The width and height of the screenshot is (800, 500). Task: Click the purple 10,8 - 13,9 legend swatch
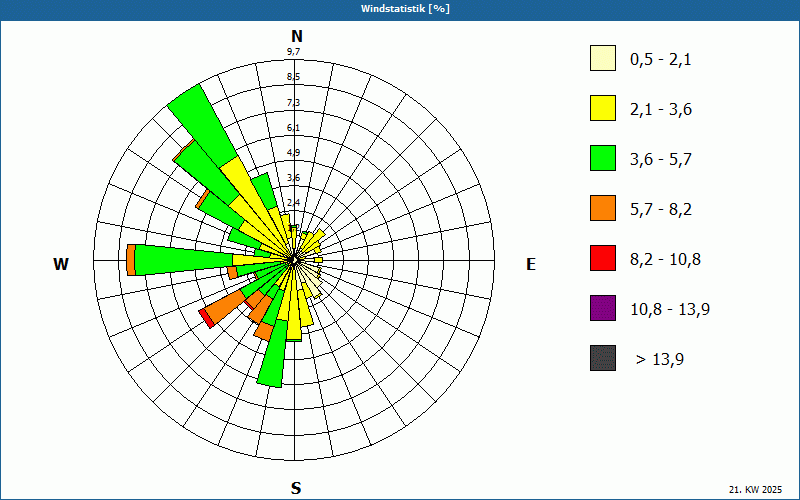point(603,308)
